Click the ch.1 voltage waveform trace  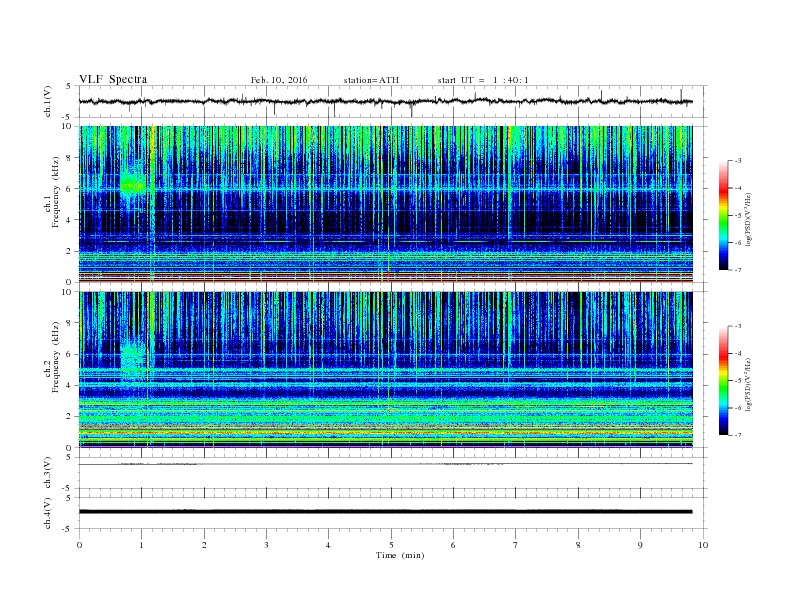(386, 101)
